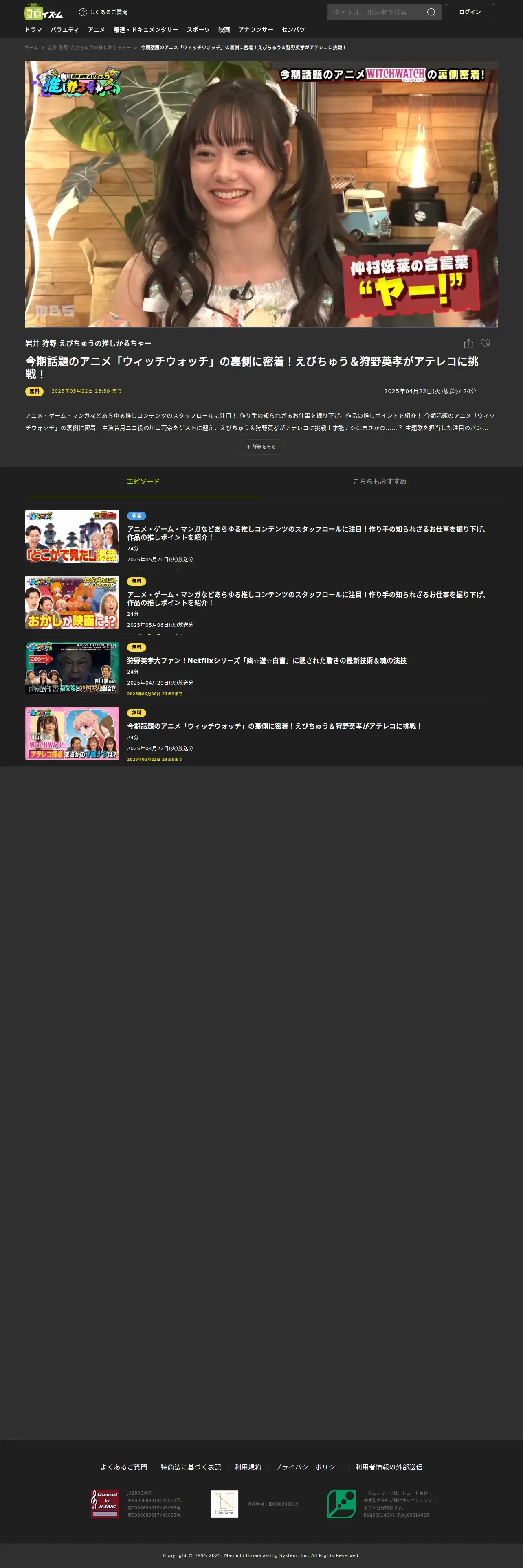This screenshot has height=1568, width=523.
Task: Play the main video player image
Action: (x=261, y=194)
